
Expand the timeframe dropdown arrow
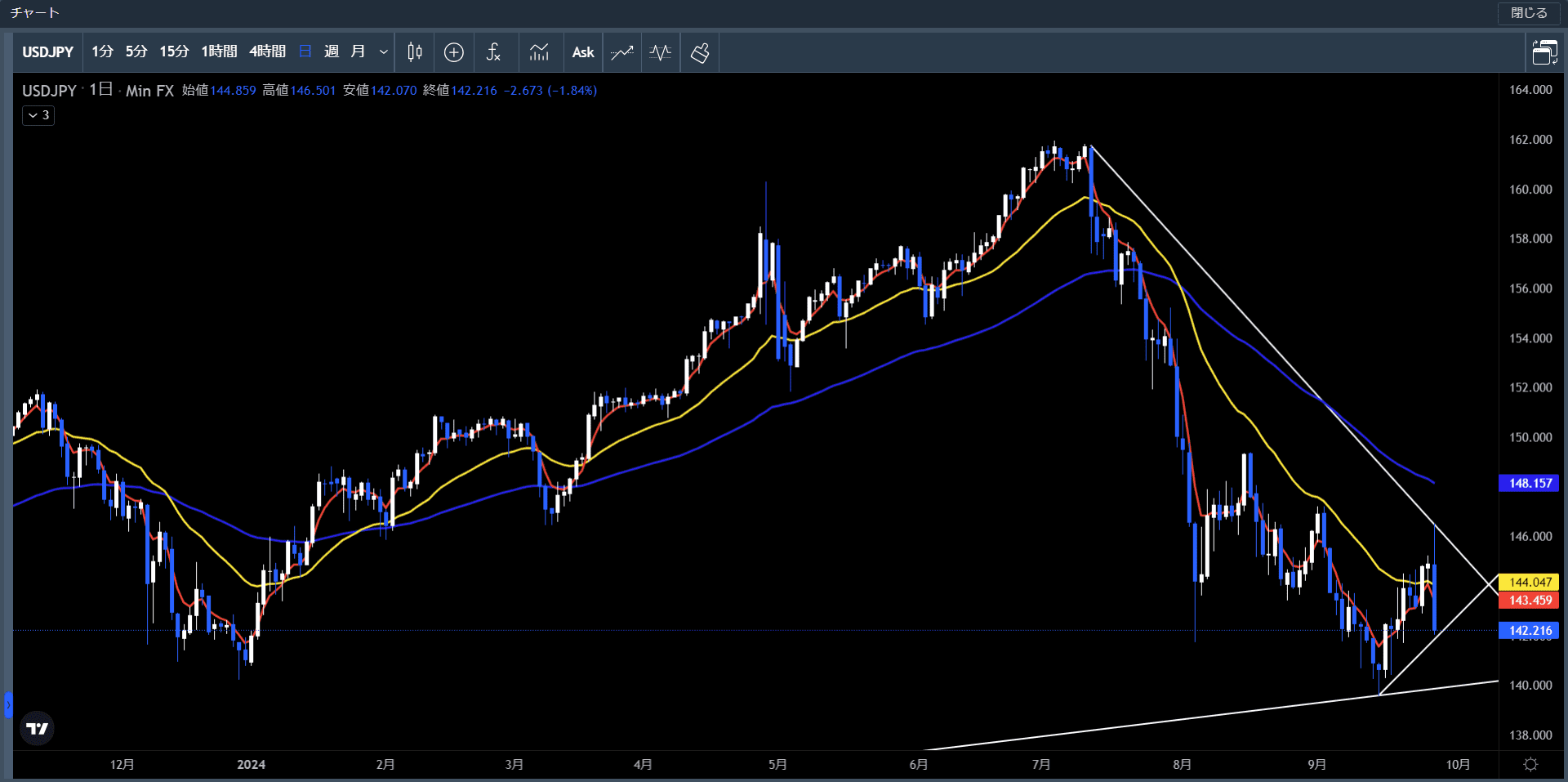click(384, 51)
